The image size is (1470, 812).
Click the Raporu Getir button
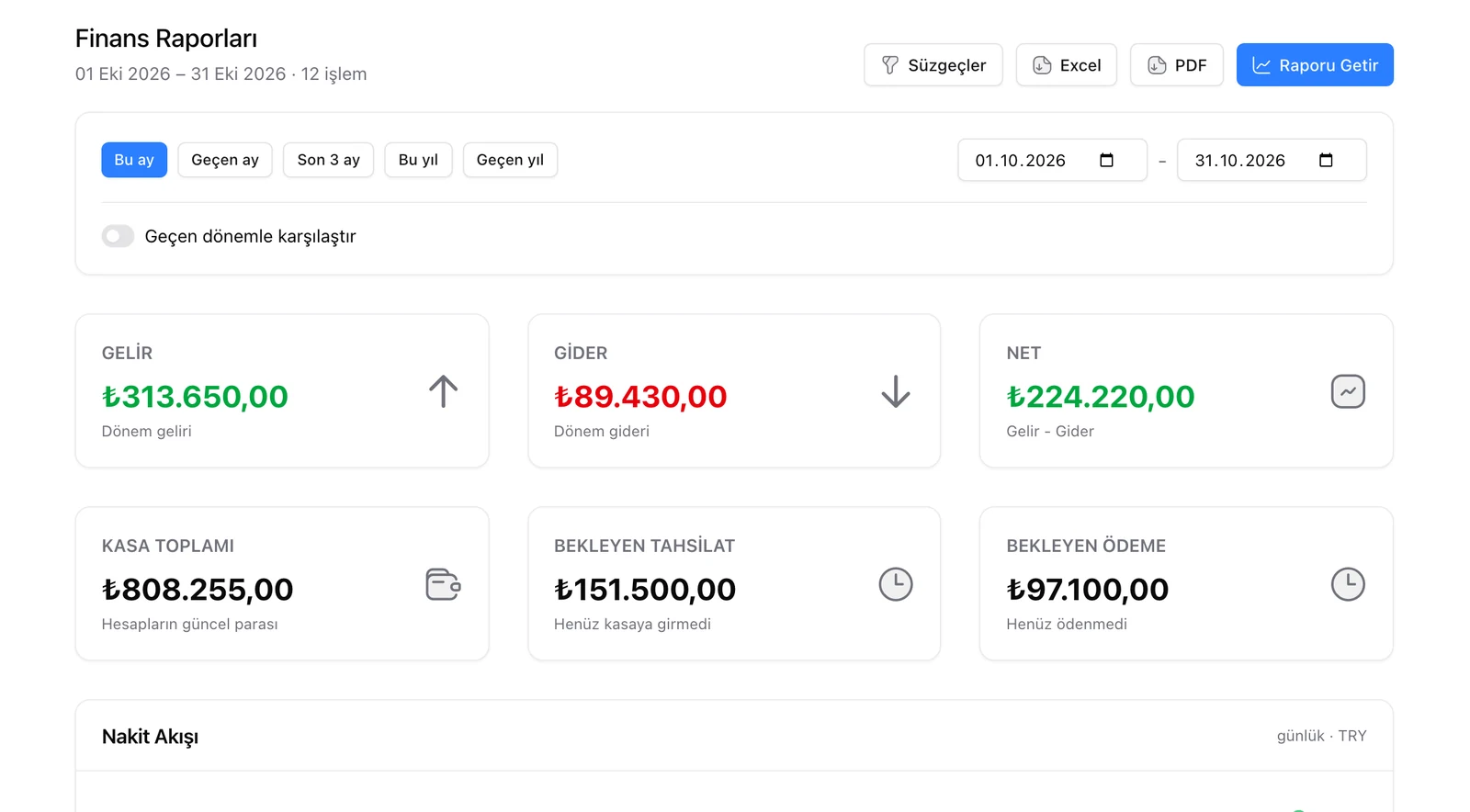click(x=1315, y=65)
